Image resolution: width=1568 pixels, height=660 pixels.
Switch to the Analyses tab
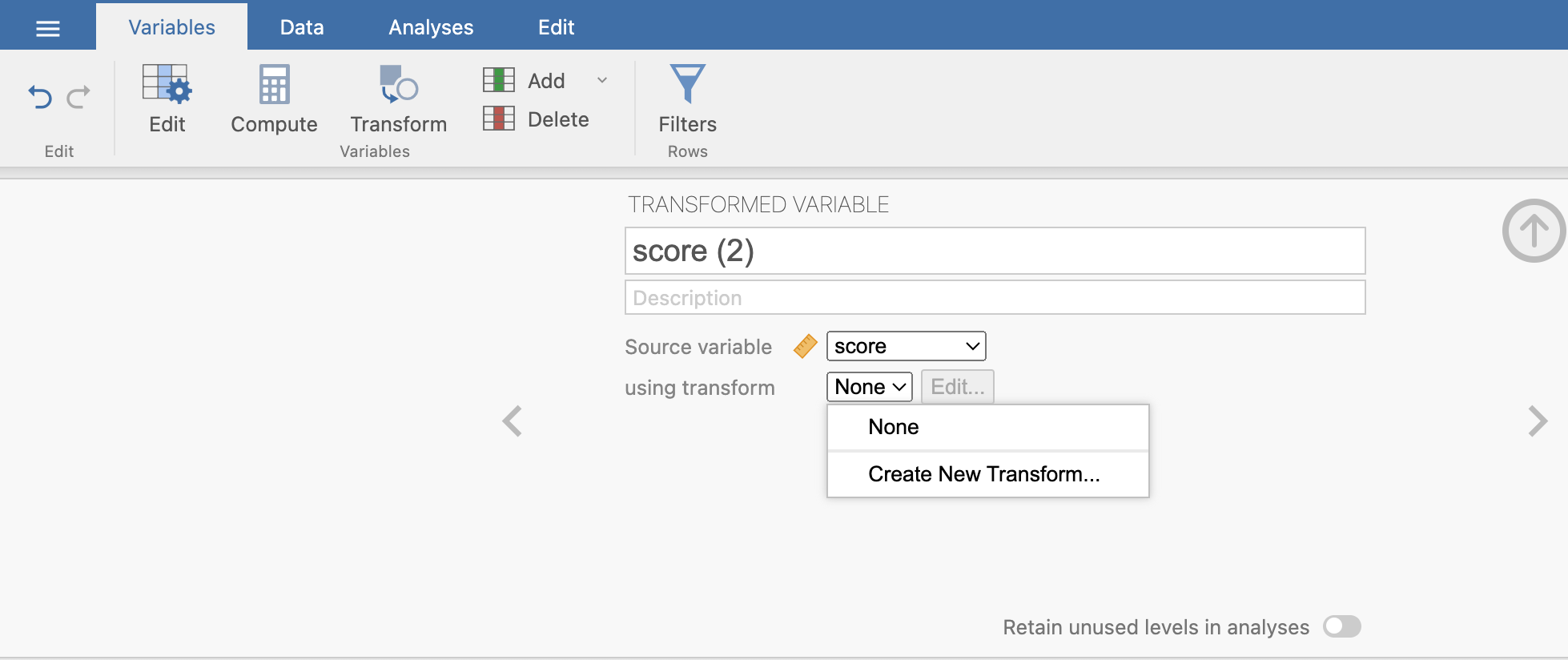[x=431, y=27]
